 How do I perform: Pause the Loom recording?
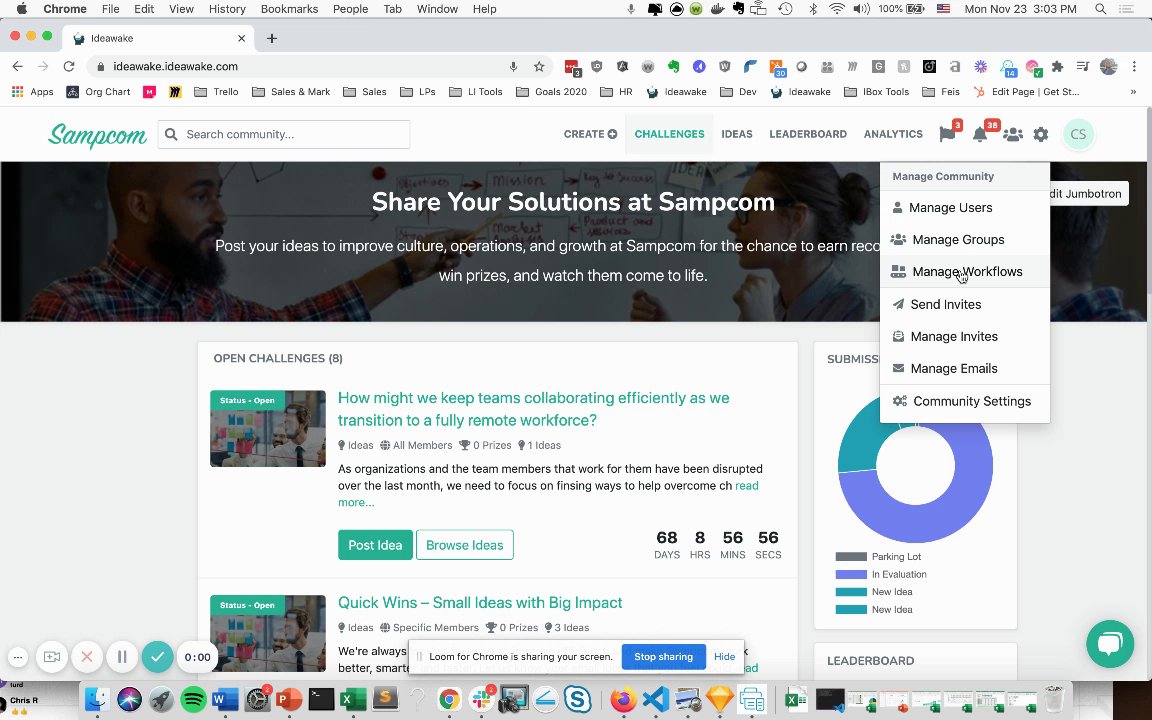tap(122, 657)
